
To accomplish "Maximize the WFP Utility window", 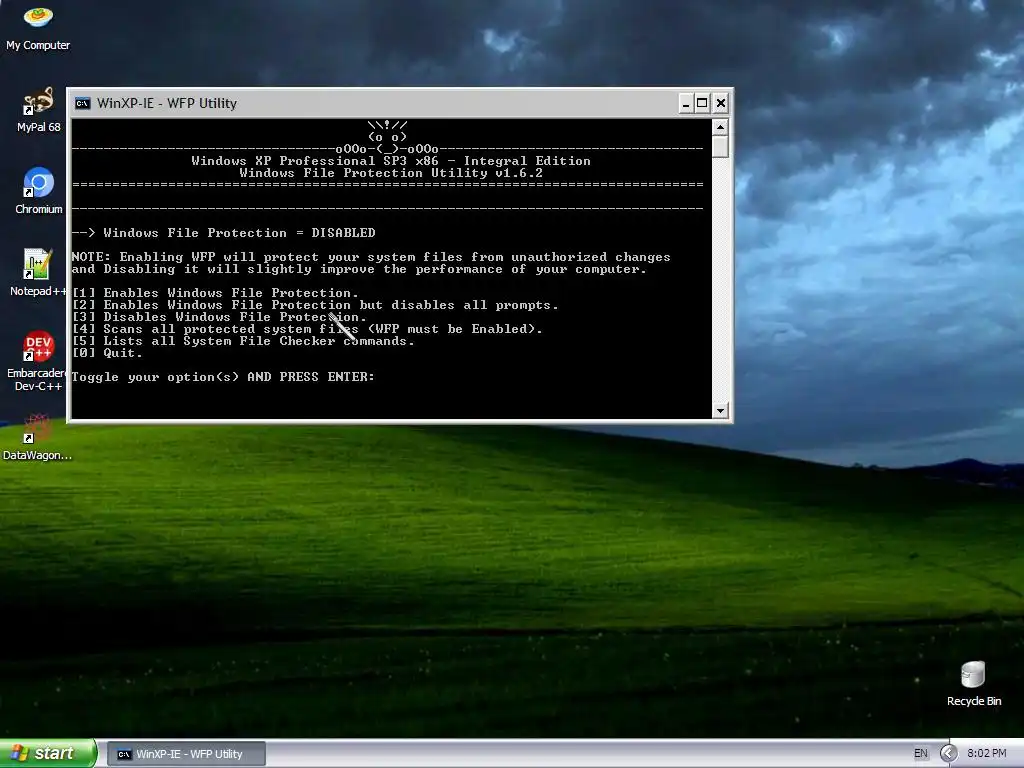I will (x=702, y=103).
